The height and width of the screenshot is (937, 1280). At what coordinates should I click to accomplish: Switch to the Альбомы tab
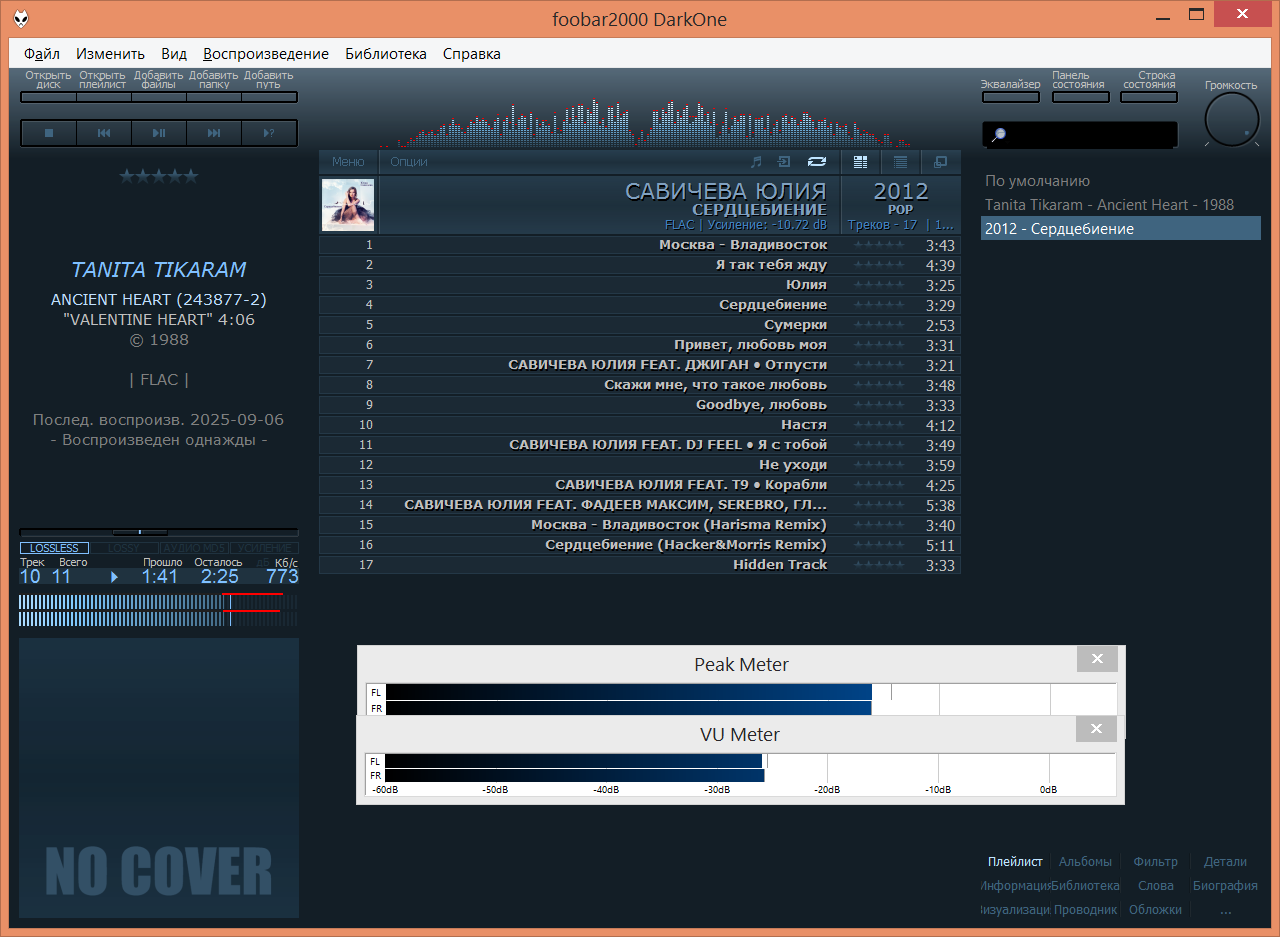[1085, 862]
